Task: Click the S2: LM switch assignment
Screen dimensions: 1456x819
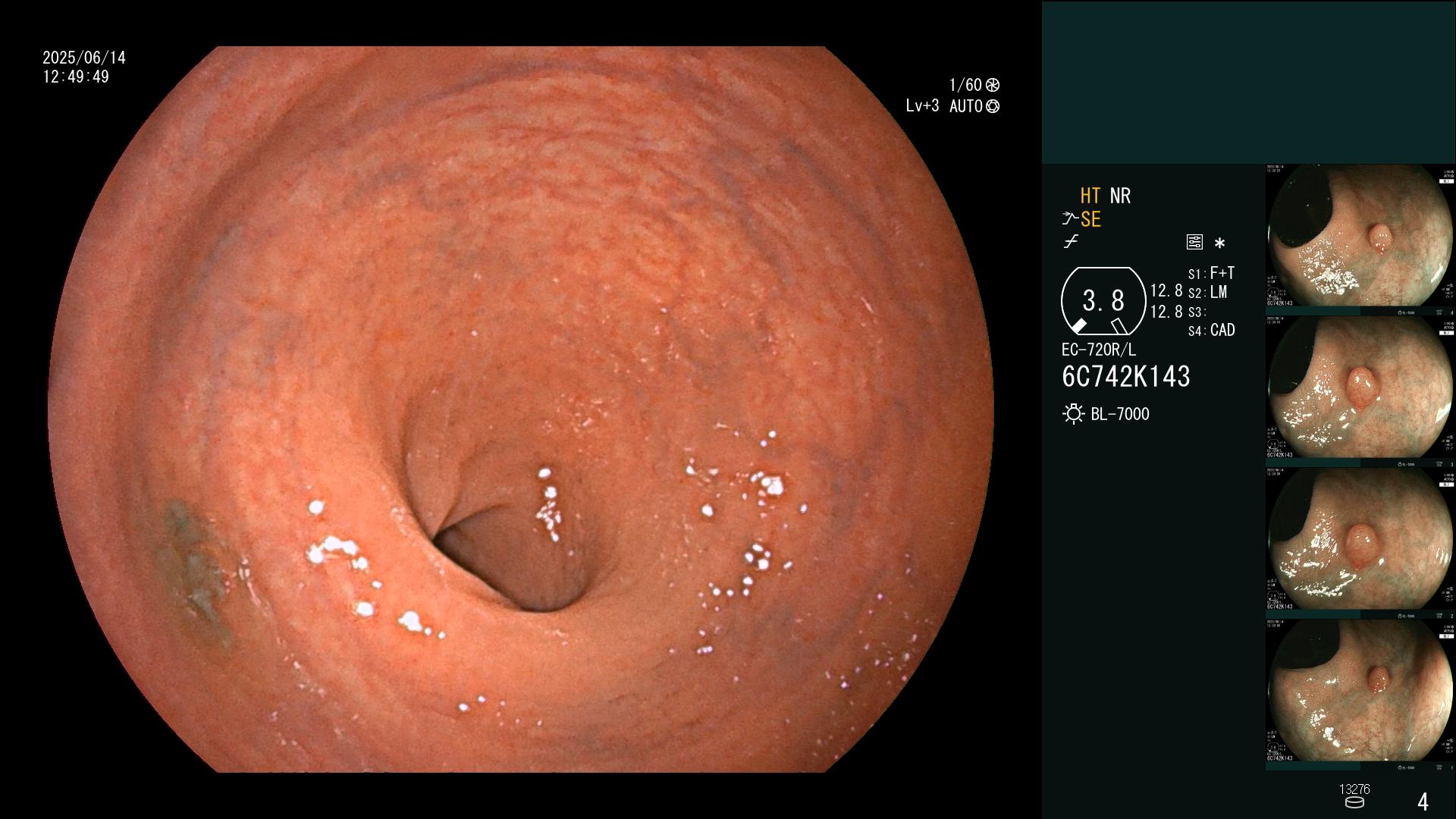Action: click(x=1207, y=292)
